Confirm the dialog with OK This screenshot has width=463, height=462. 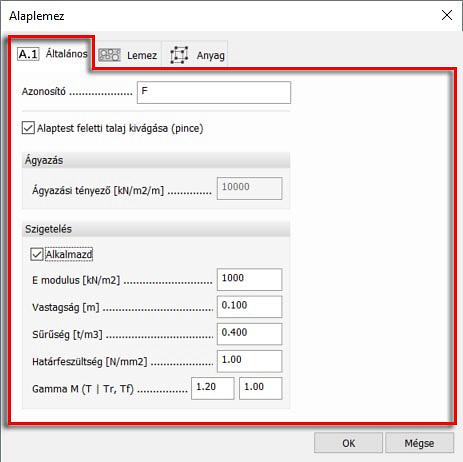coord(348,443)
